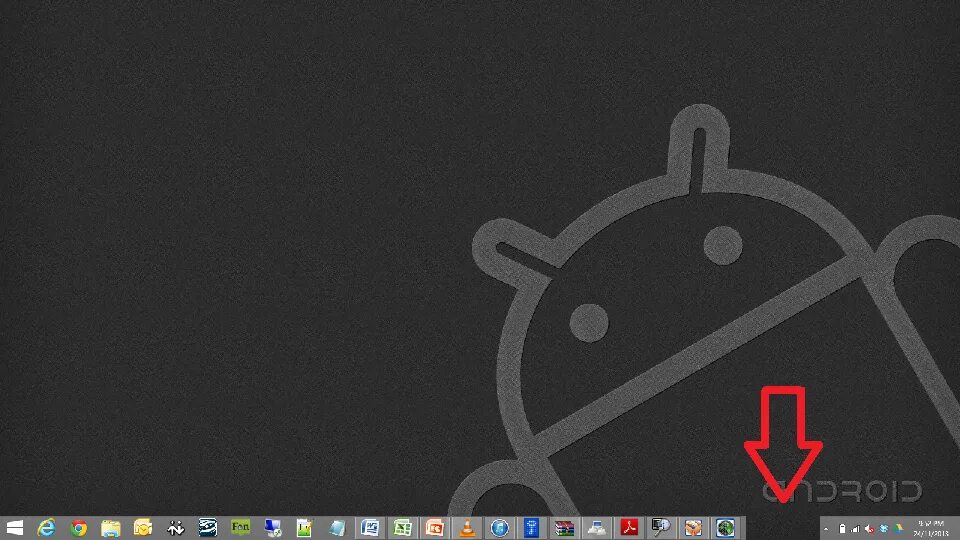Open the Windows Start button
This screenshot has width=960, height=540.
14,528
